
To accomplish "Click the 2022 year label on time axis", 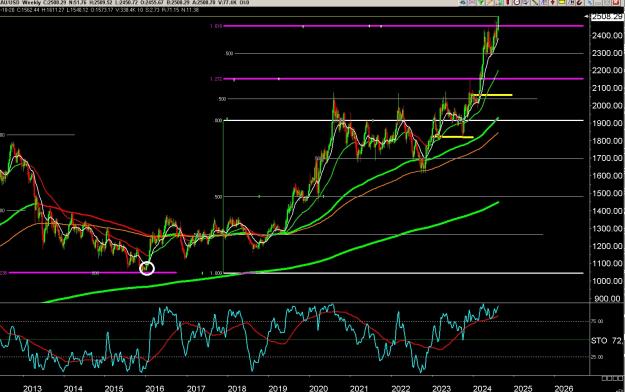I will coord(401,388).
